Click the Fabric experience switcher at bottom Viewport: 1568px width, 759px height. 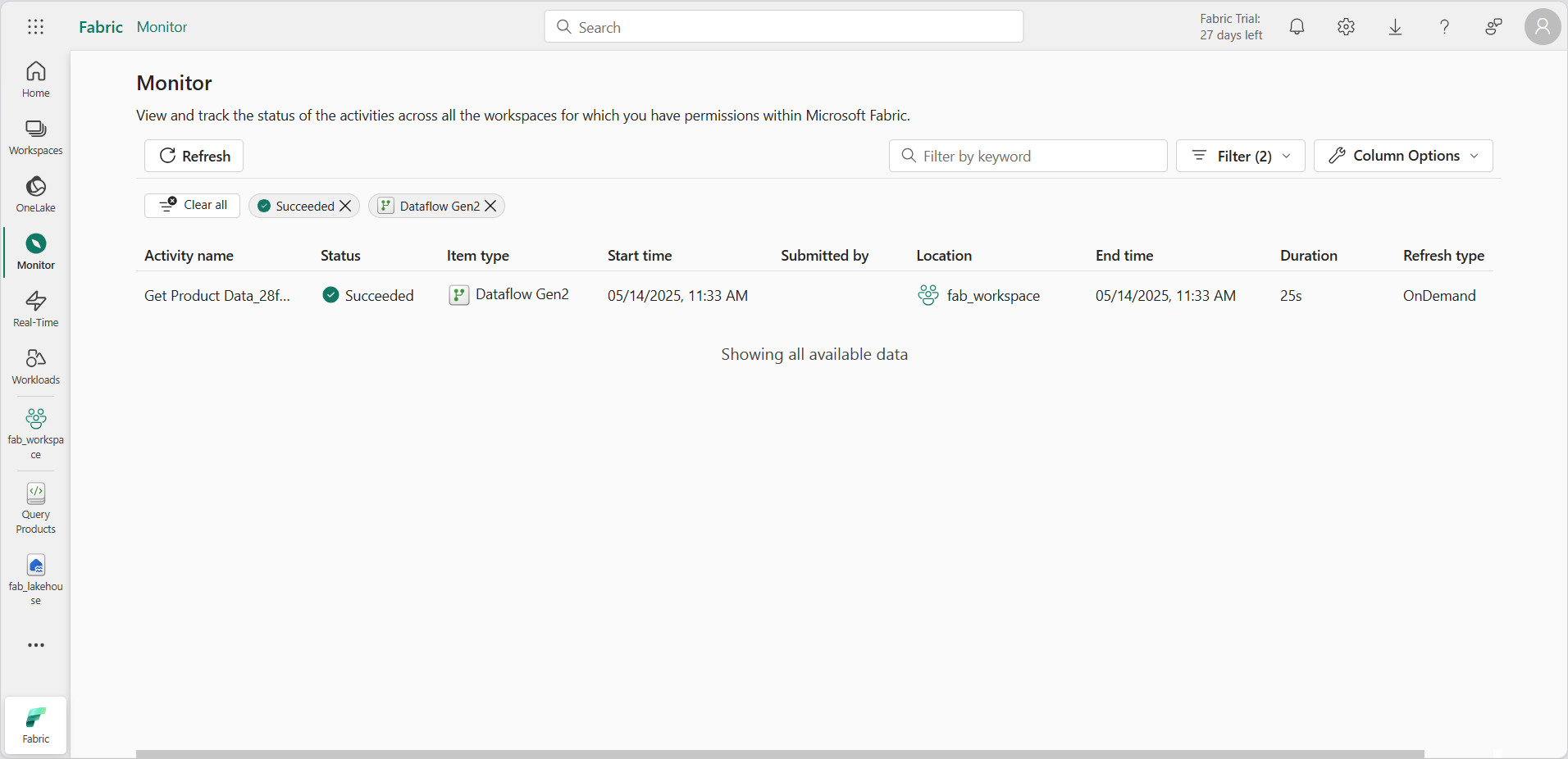point(35,725)
